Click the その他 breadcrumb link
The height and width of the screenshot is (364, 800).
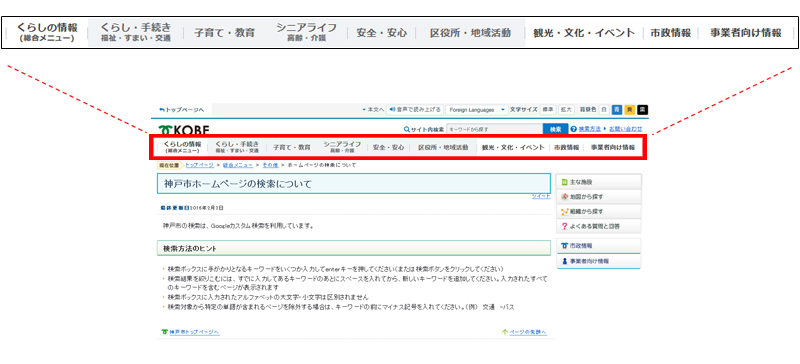tap(270, 165)
